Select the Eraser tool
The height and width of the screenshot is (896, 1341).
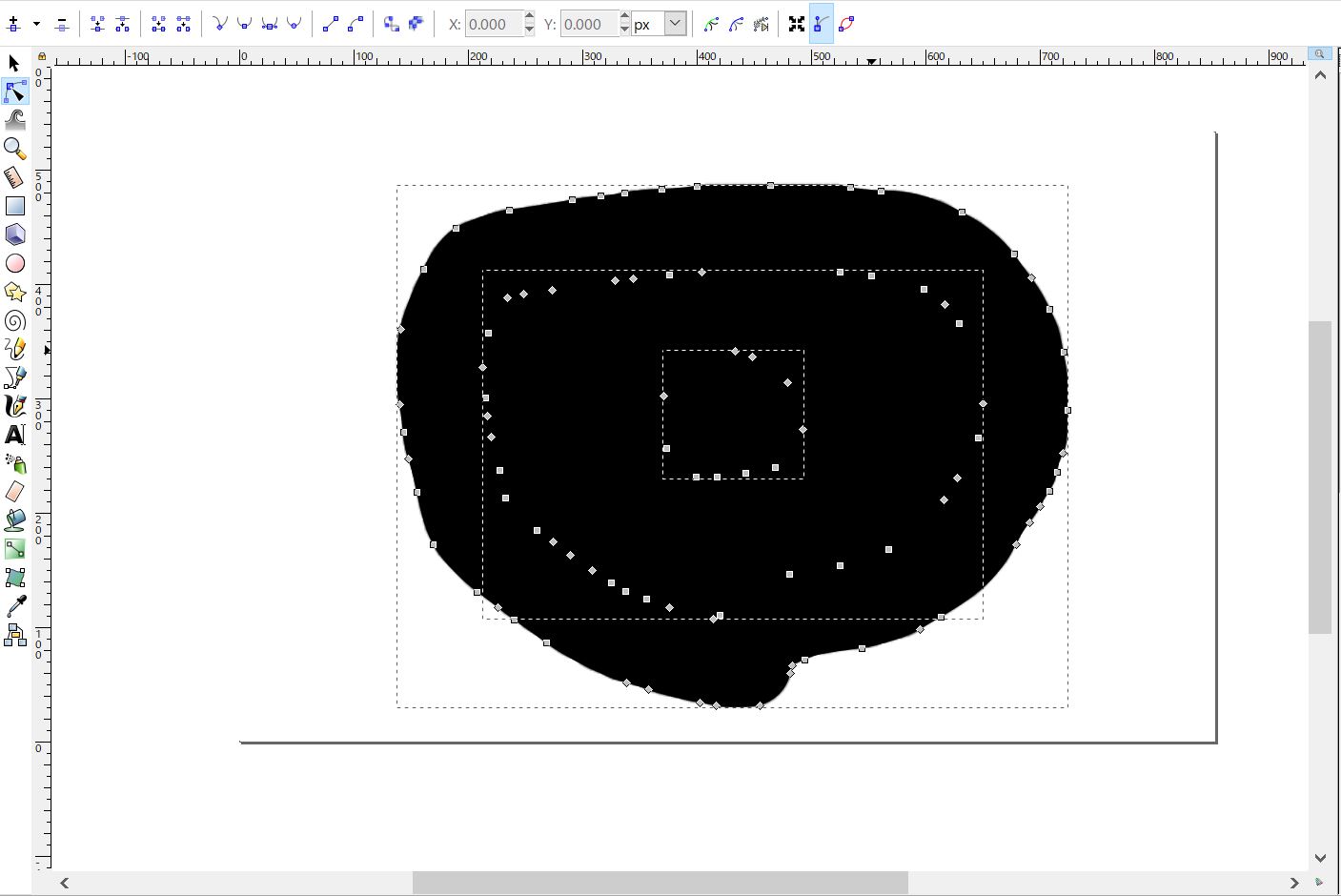(x=14, y=492)
